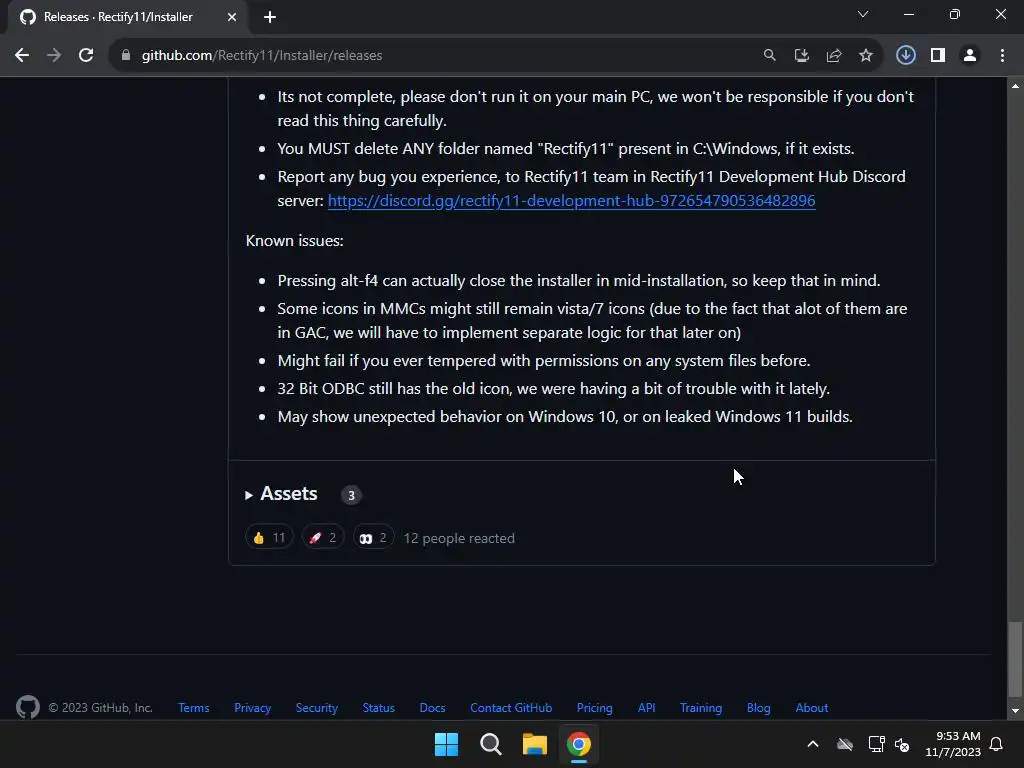This screenshot has height=768, width=1024.
Task: Reload the GitHub releases page
Action: 86,56
